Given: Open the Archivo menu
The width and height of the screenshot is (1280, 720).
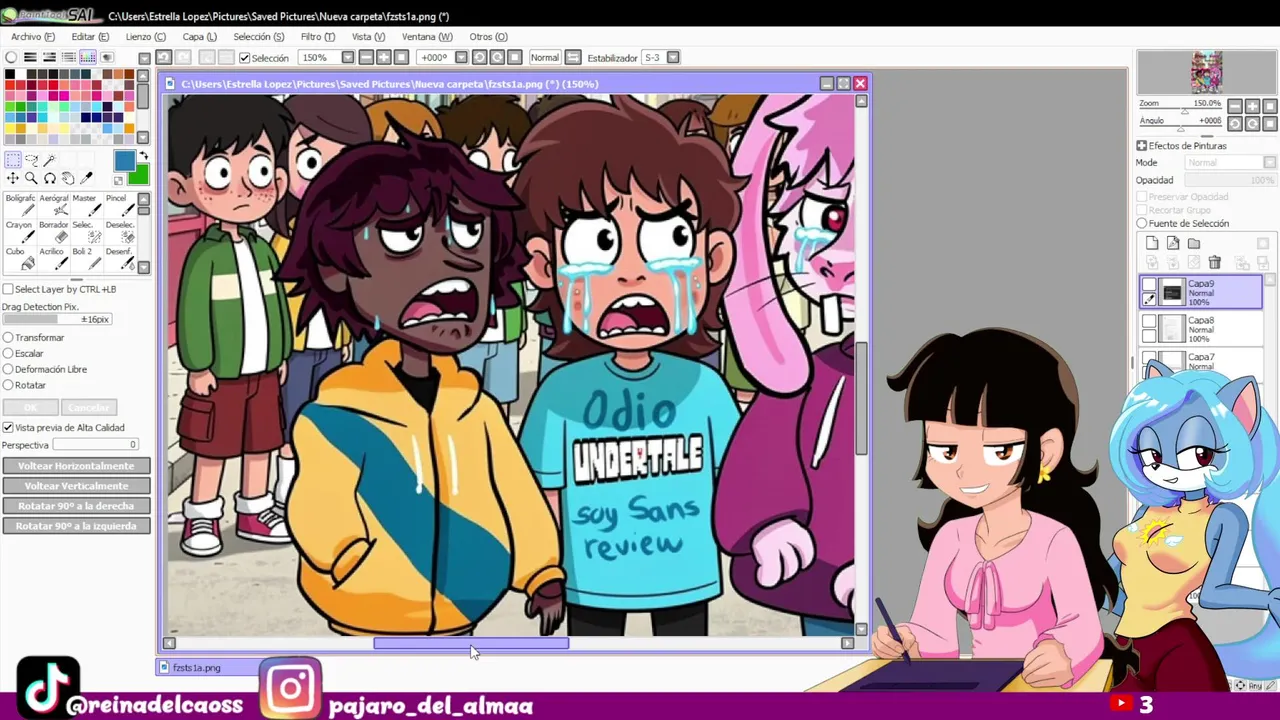Looking at the screenshot, I should coord(33,37).
